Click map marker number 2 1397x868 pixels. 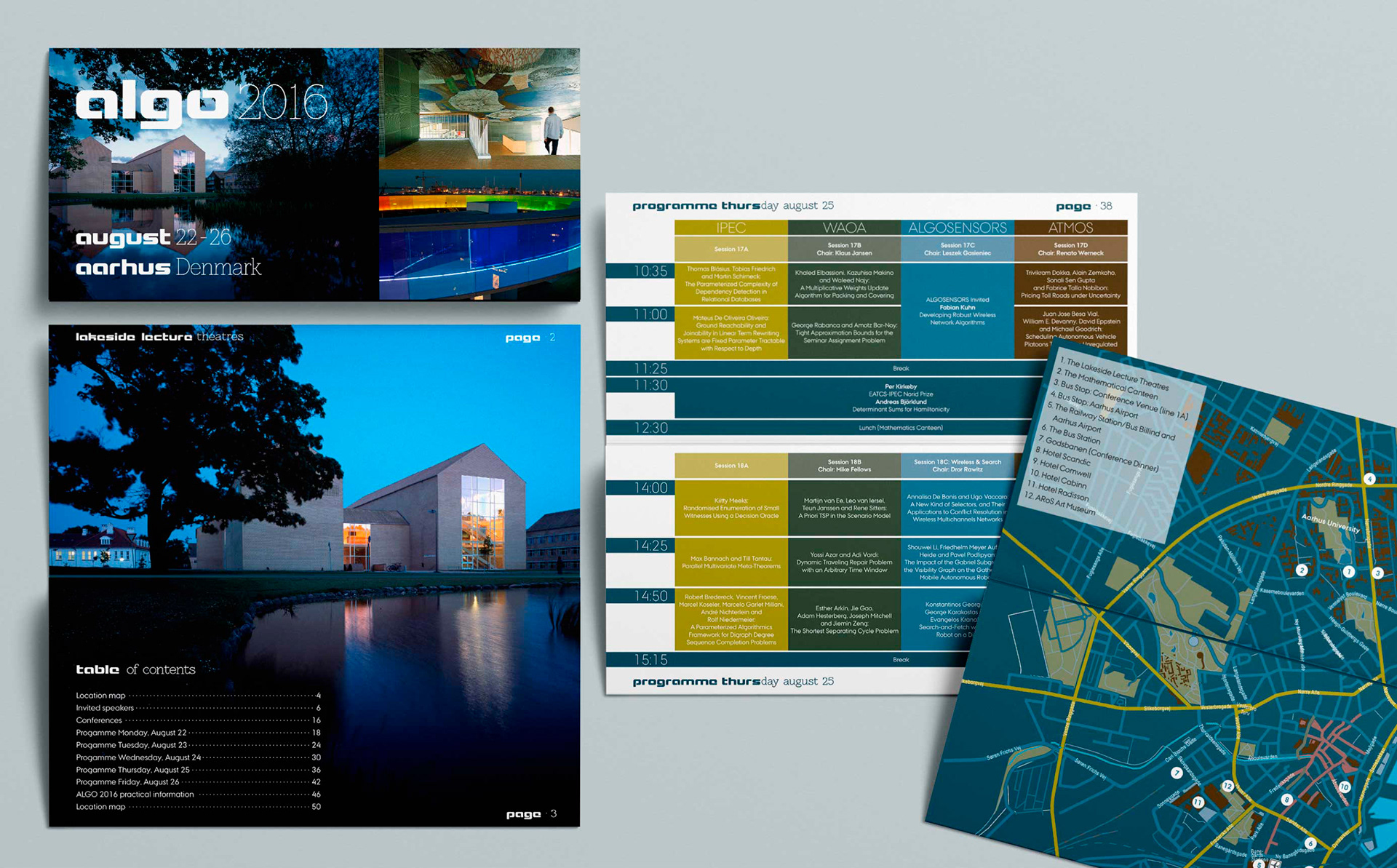(x=1302, y=570)
